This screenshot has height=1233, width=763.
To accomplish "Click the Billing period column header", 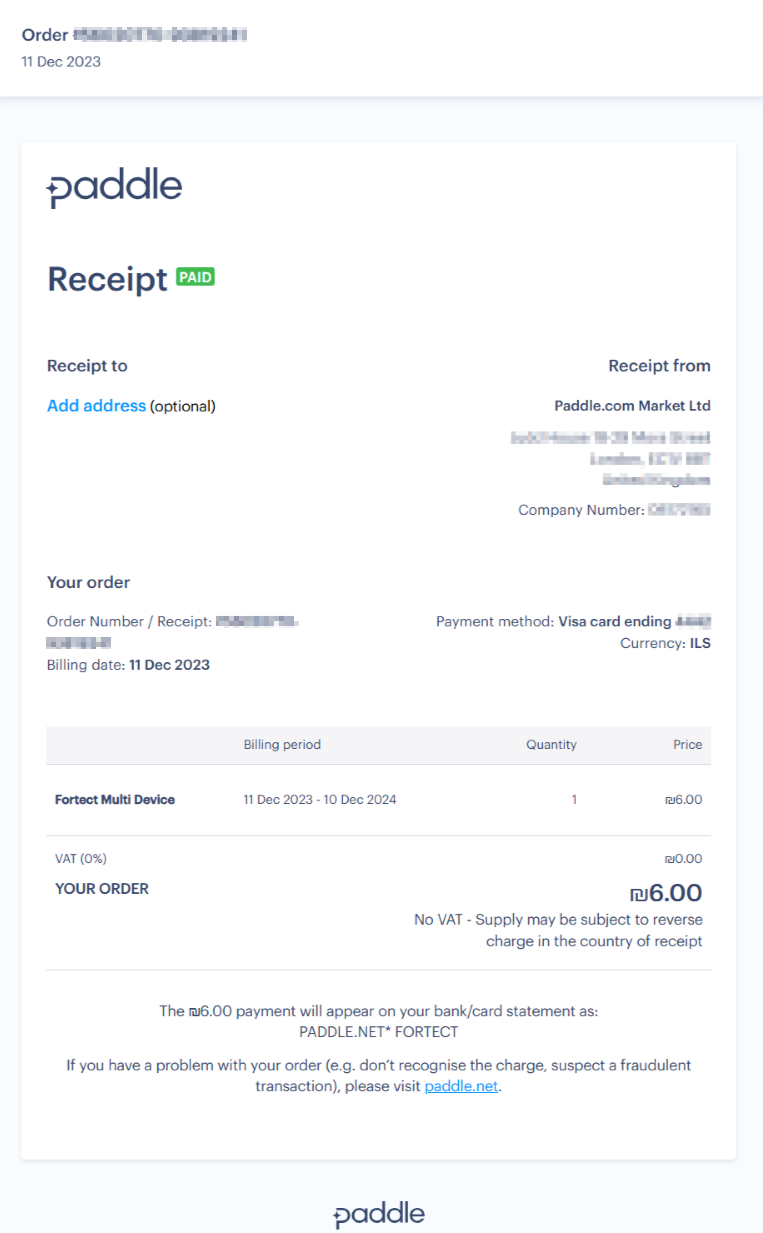I will [280, 744].
